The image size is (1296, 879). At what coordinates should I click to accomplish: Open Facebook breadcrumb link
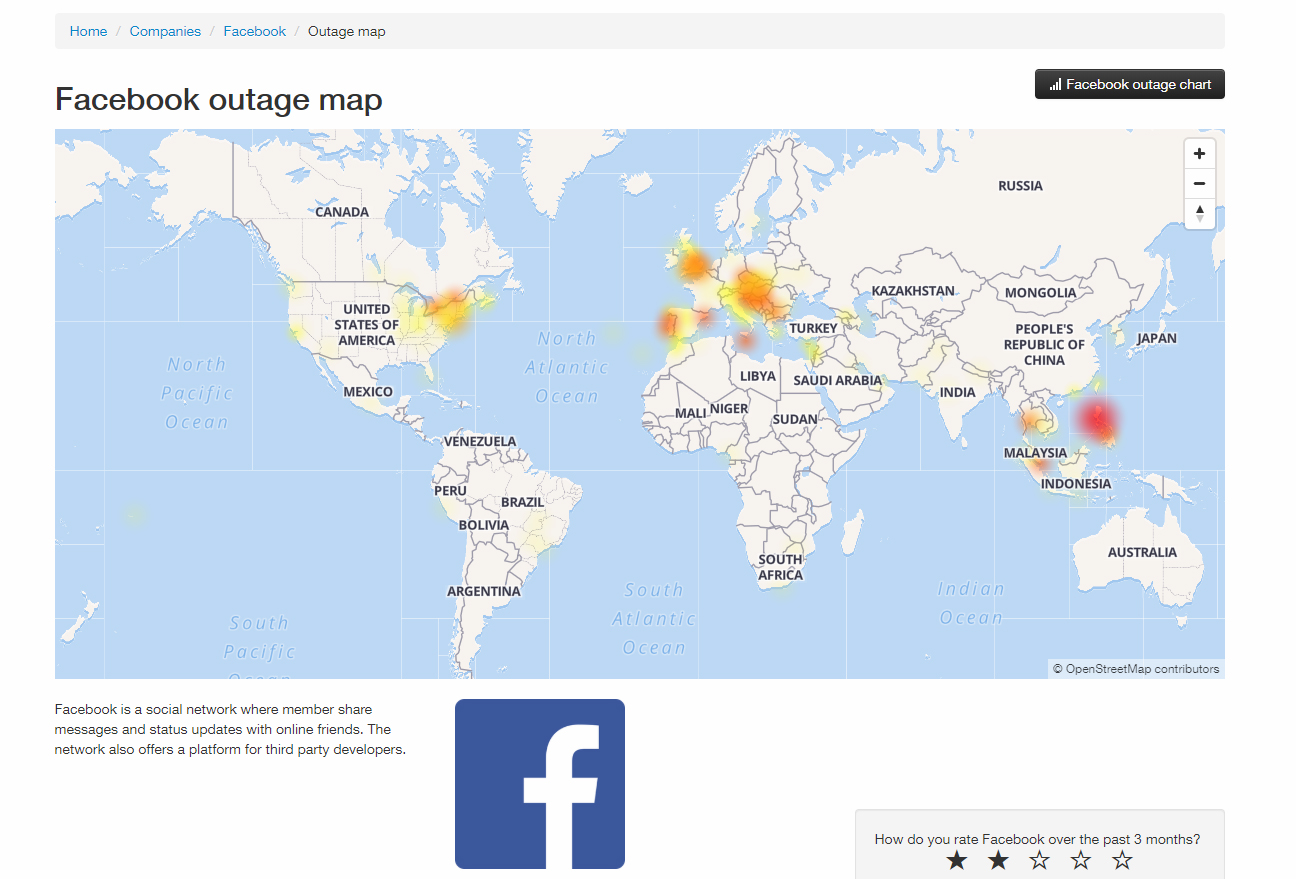[255, 31]
